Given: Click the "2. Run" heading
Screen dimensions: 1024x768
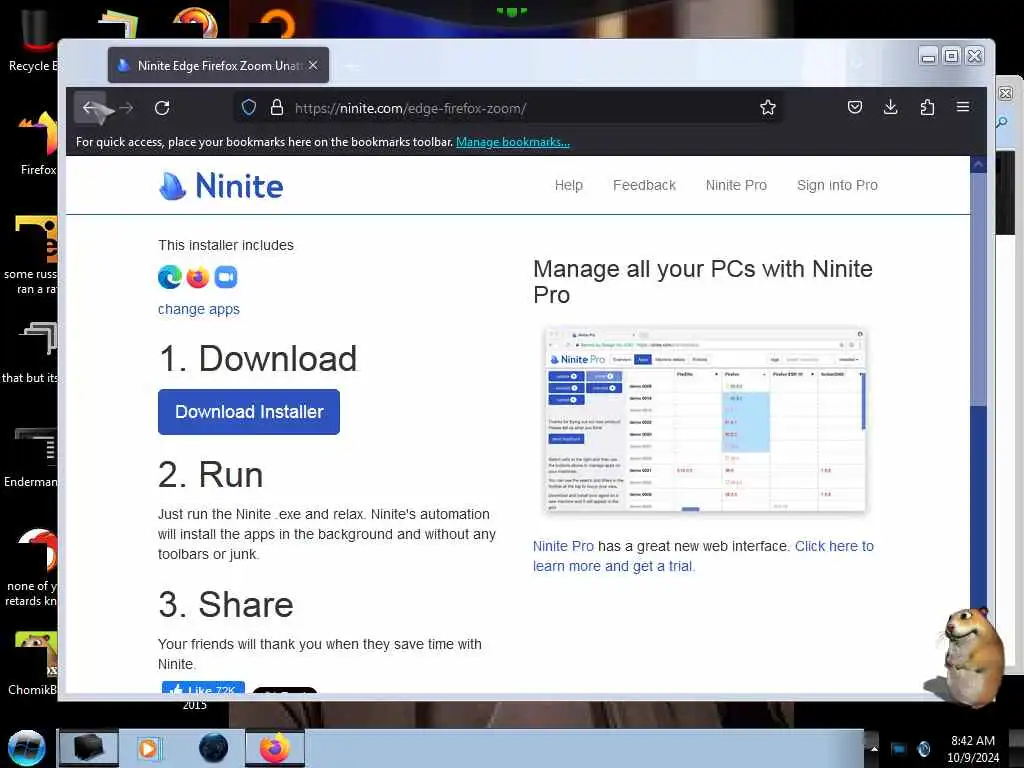Looking at the screenshot, I should click(210, 474).
